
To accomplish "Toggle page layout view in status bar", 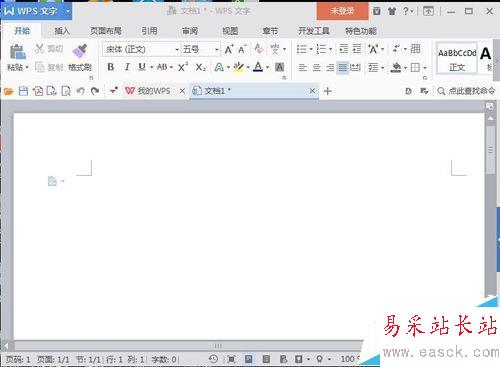I will pos(249,359).
